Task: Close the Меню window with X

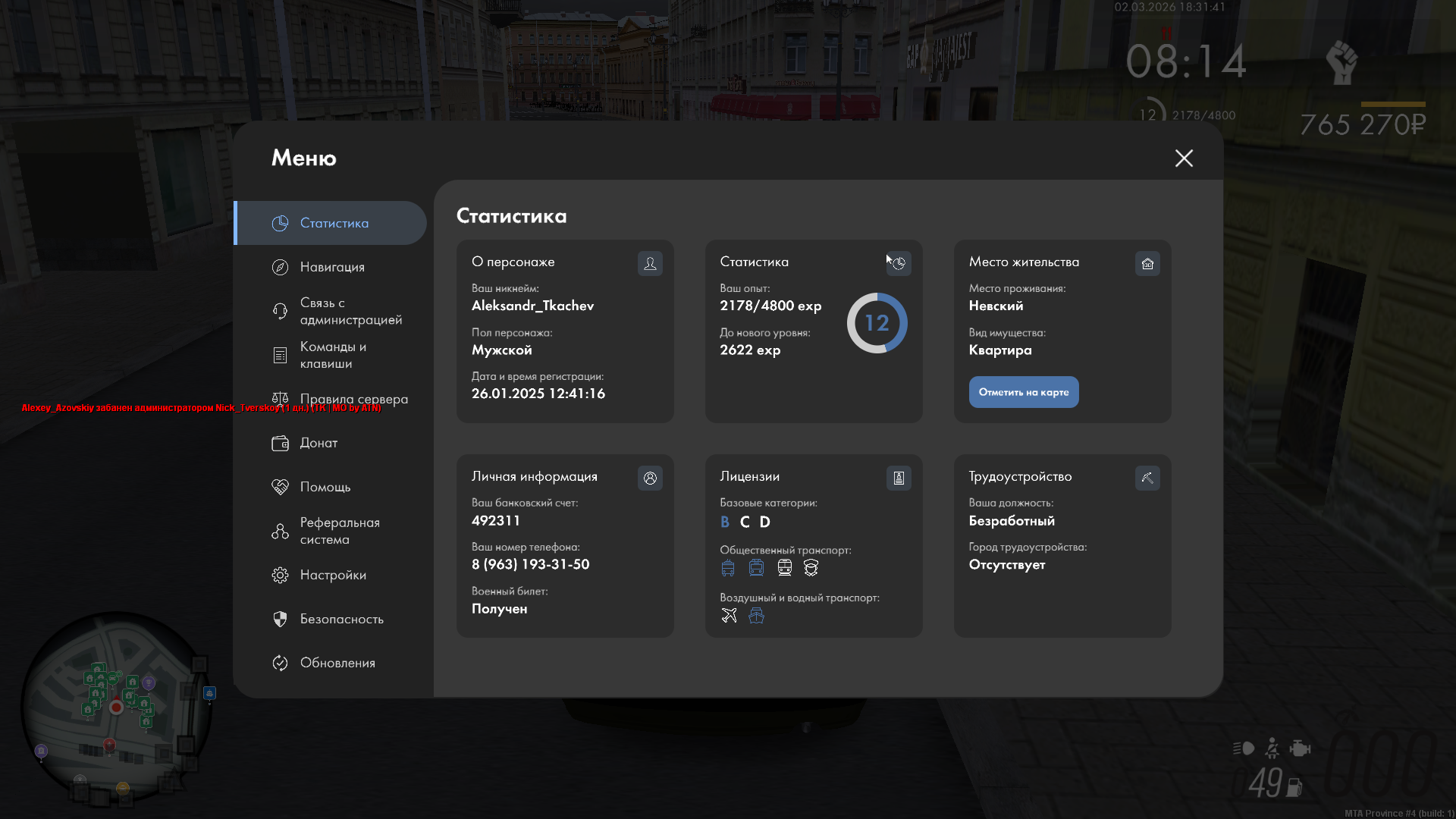Action: (1184, 158)
